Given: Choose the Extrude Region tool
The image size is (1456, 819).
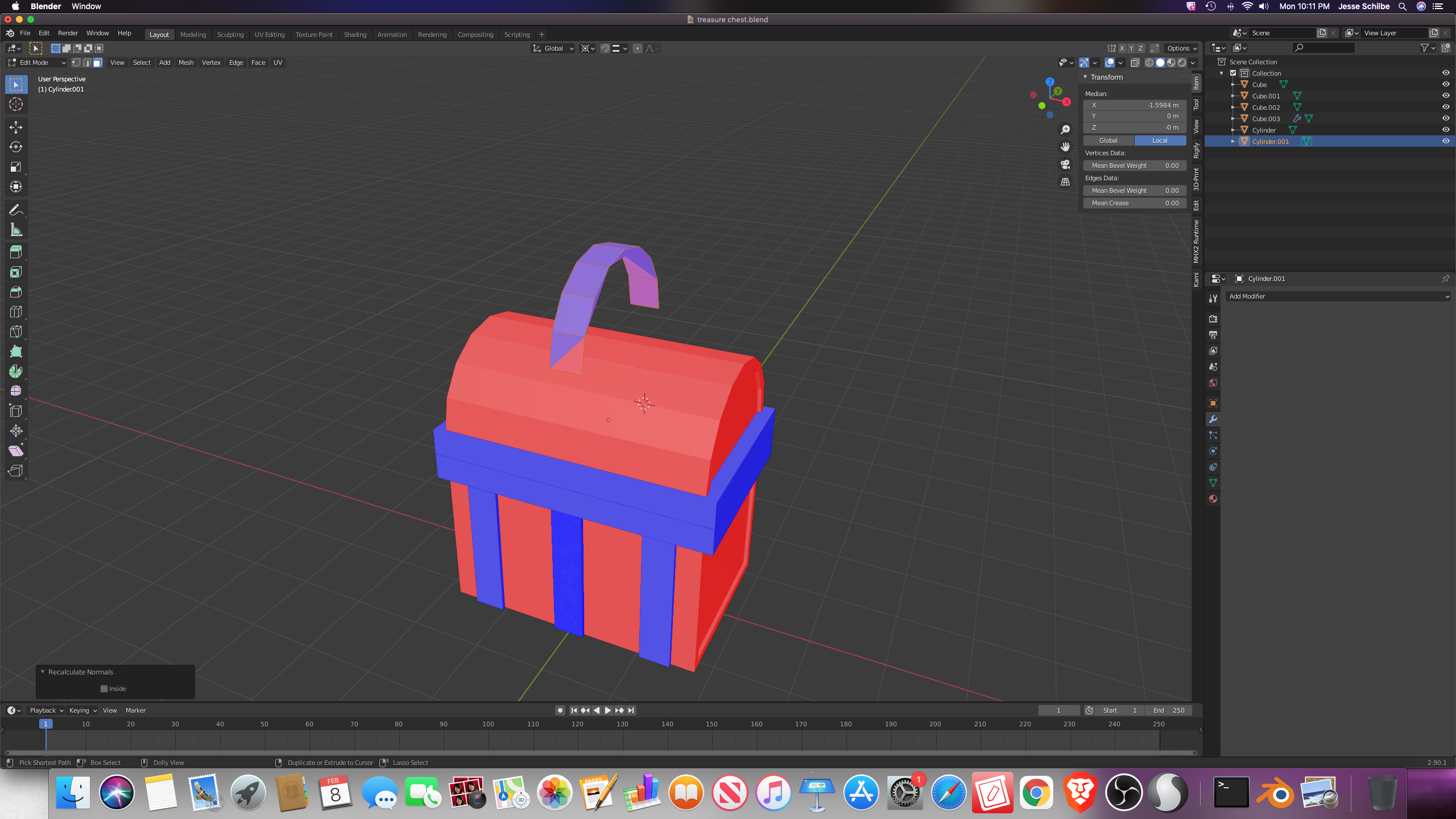Looking at the screenshot, I should click(x=16, y=252).
